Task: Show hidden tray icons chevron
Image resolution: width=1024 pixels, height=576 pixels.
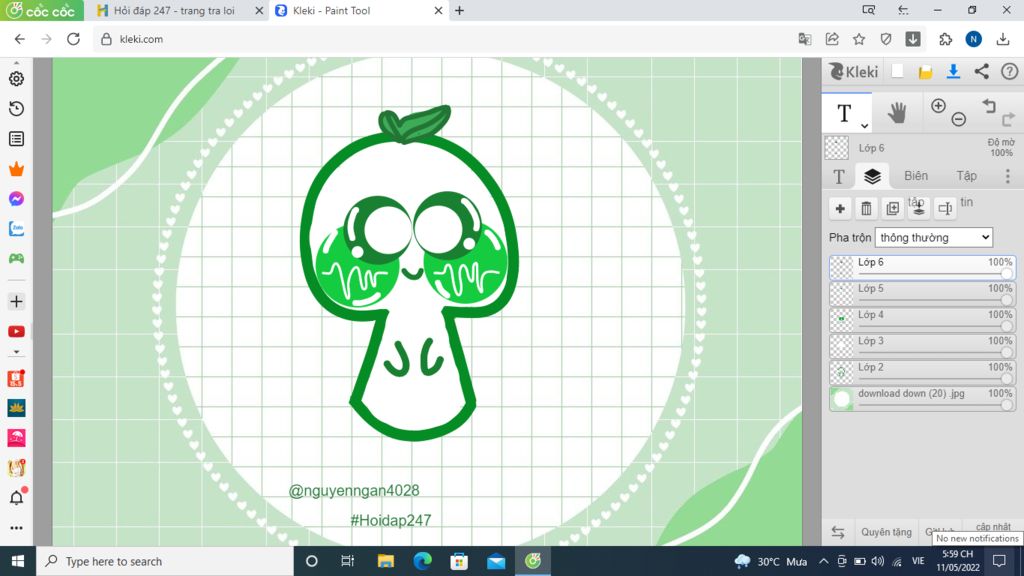Action: coord(824,561)
